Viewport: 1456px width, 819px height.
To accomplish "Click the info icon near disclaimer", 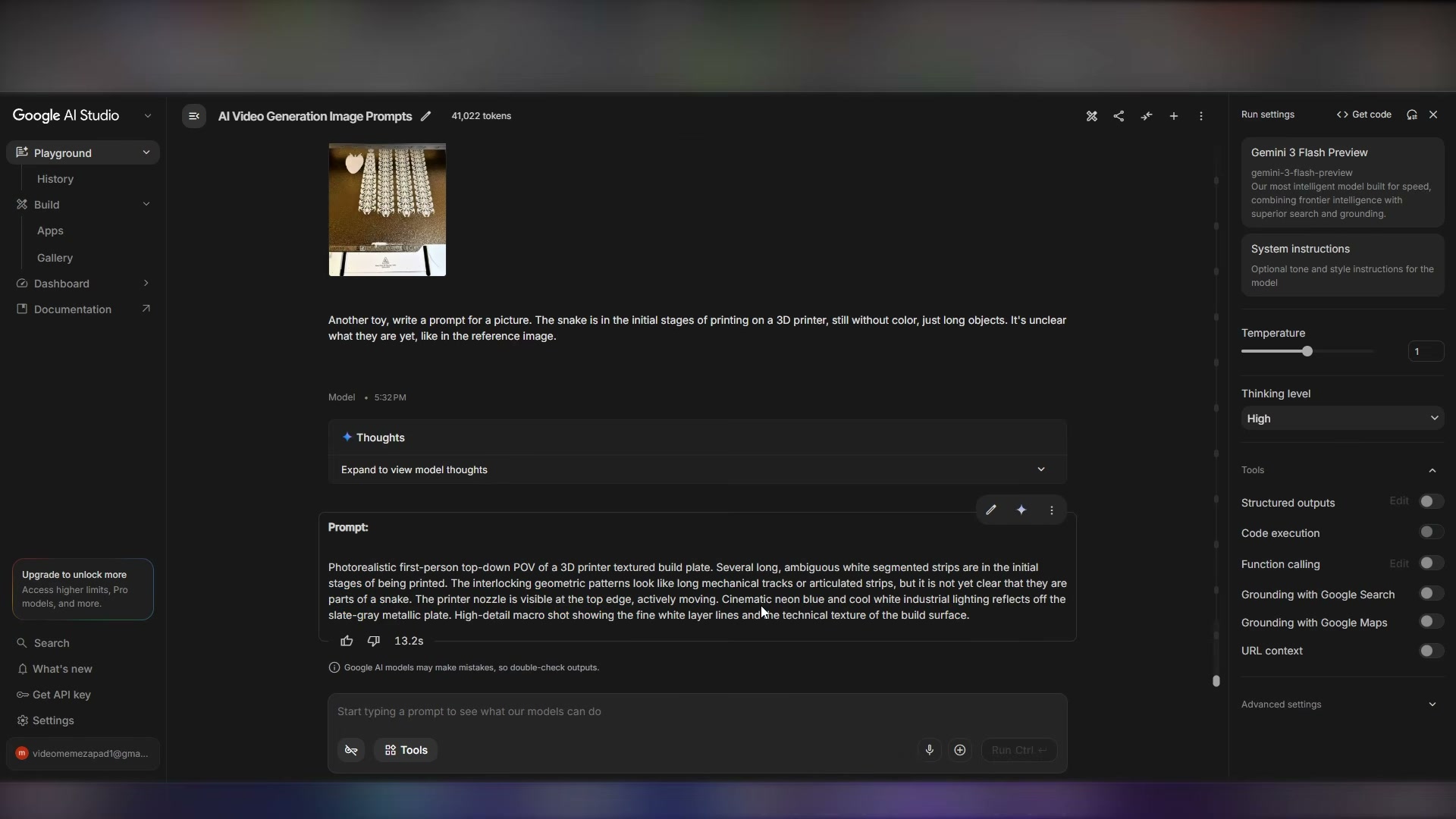I will pos(334,667).
